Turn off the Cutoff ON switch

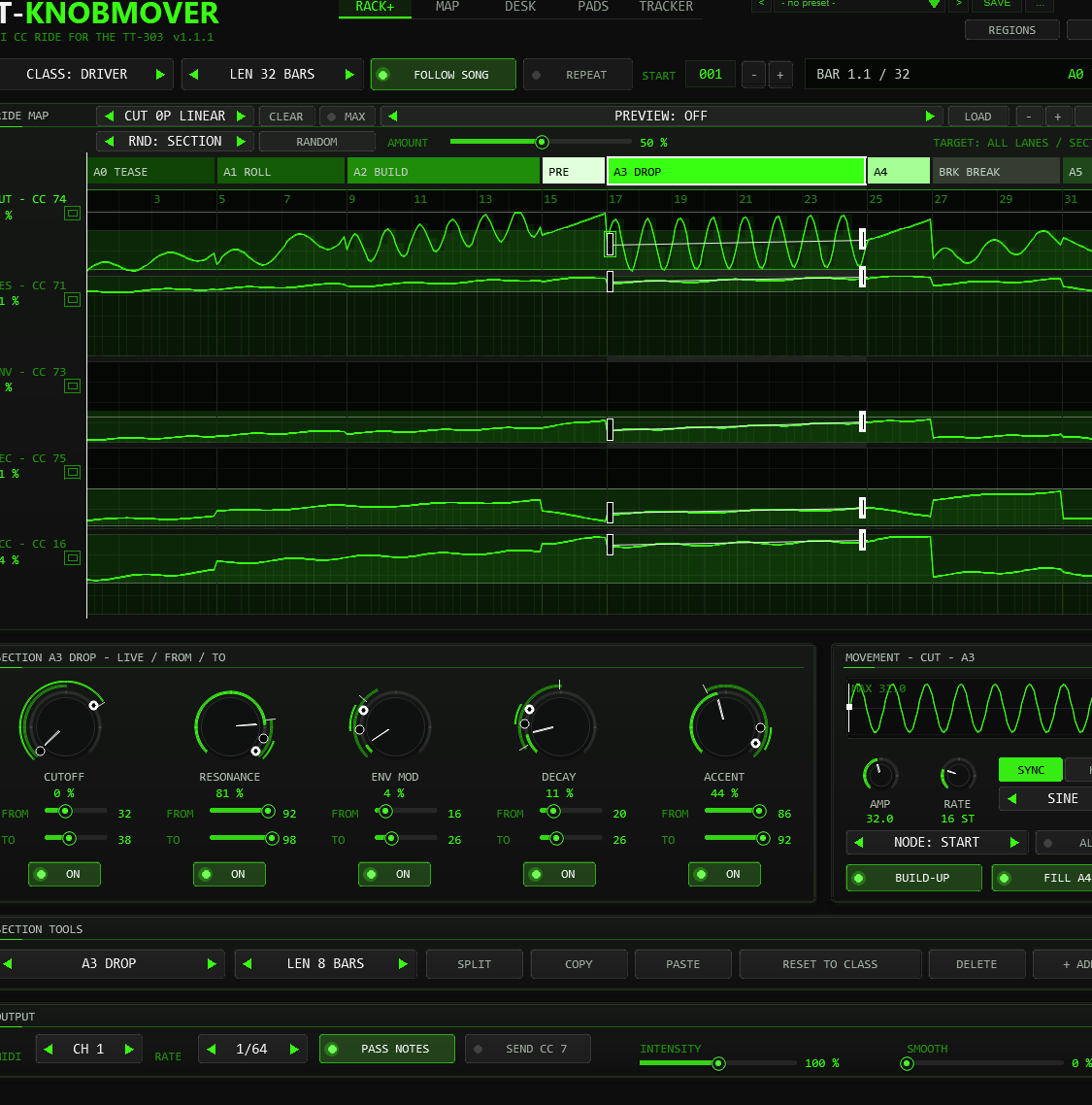(64, 874)
